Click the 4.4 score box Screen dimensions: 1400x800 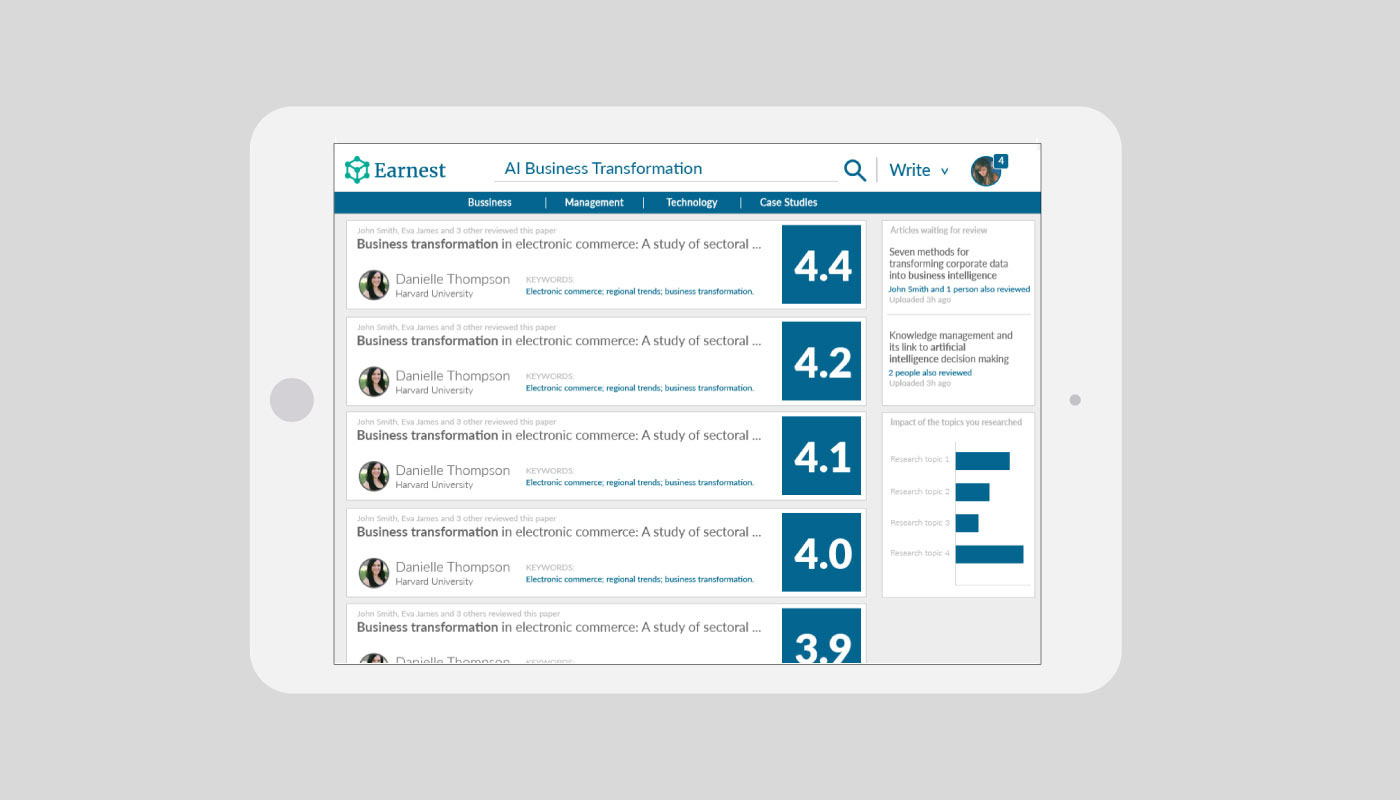[822, 264]
